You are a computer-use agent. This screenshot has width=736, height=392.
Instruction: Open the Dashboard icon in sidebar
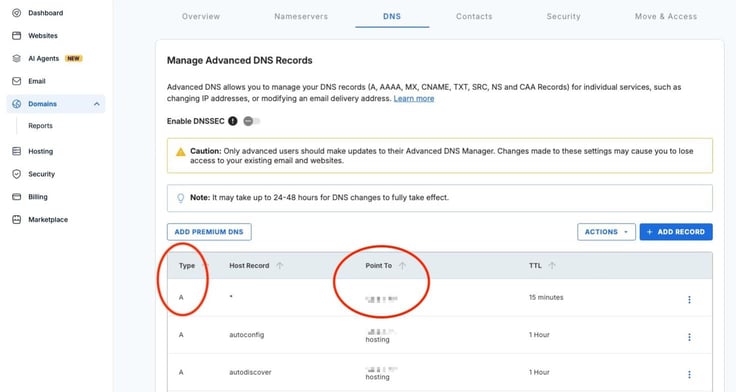(16, 13)
